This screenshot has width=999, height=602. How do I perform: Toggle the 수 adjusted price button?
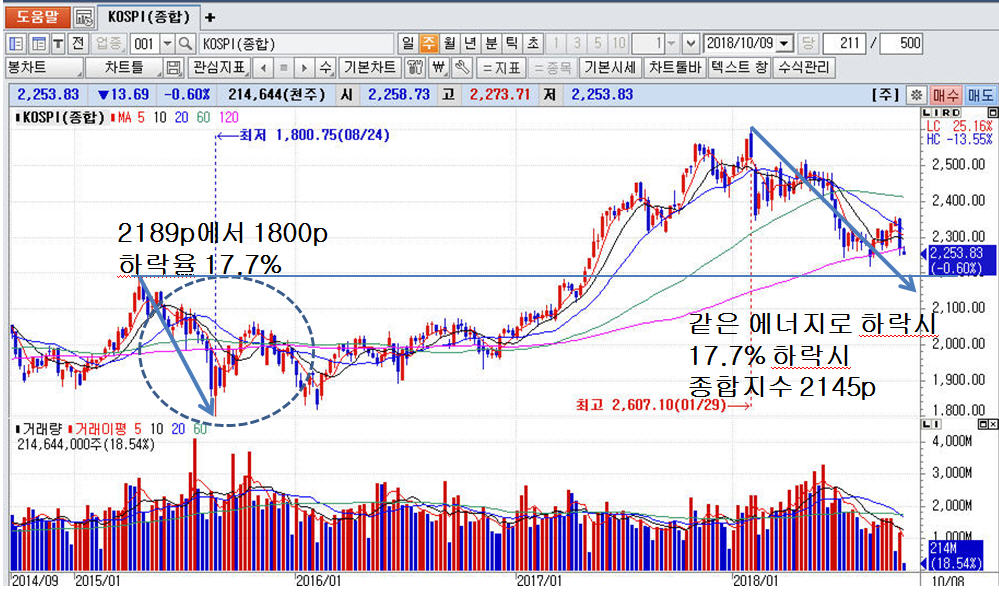[325, 68]
